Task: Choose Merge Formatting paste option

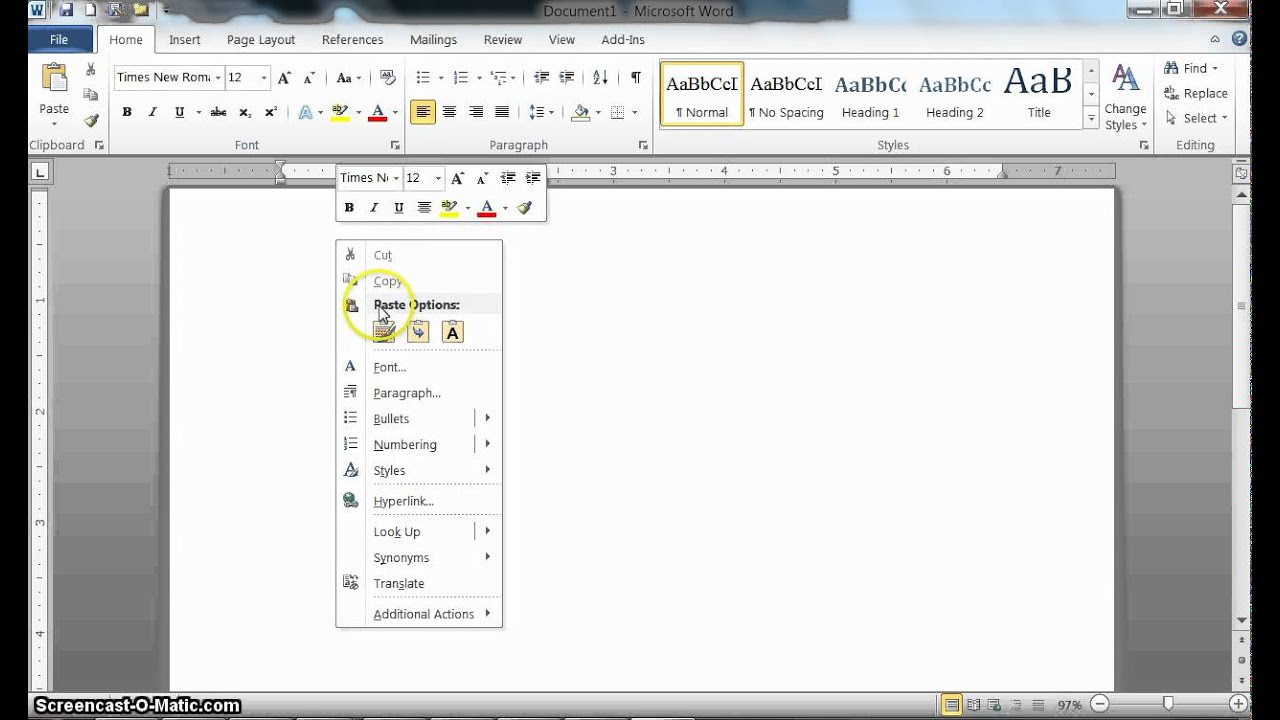Action: [418, 331]
